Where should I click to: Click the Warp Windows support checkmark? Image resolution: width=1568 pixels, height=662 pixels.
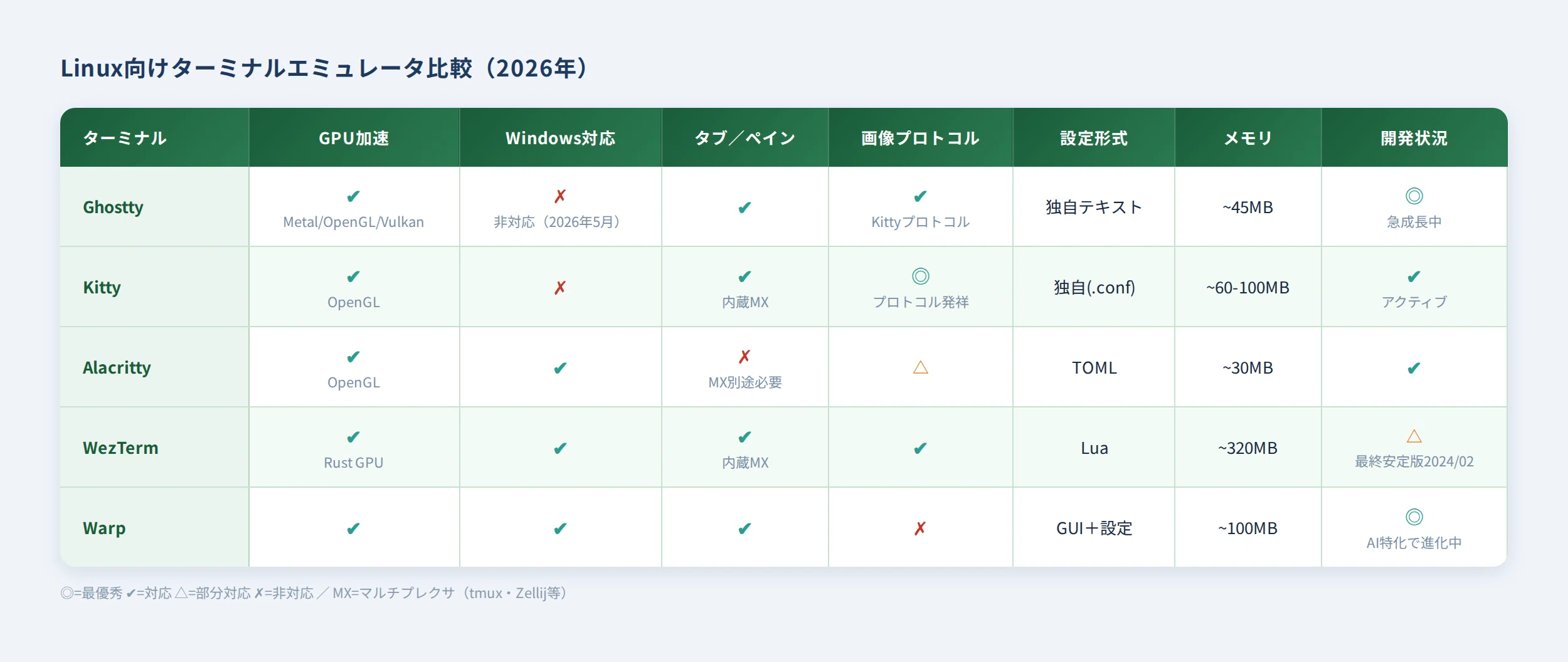click(x=560, y=528)
